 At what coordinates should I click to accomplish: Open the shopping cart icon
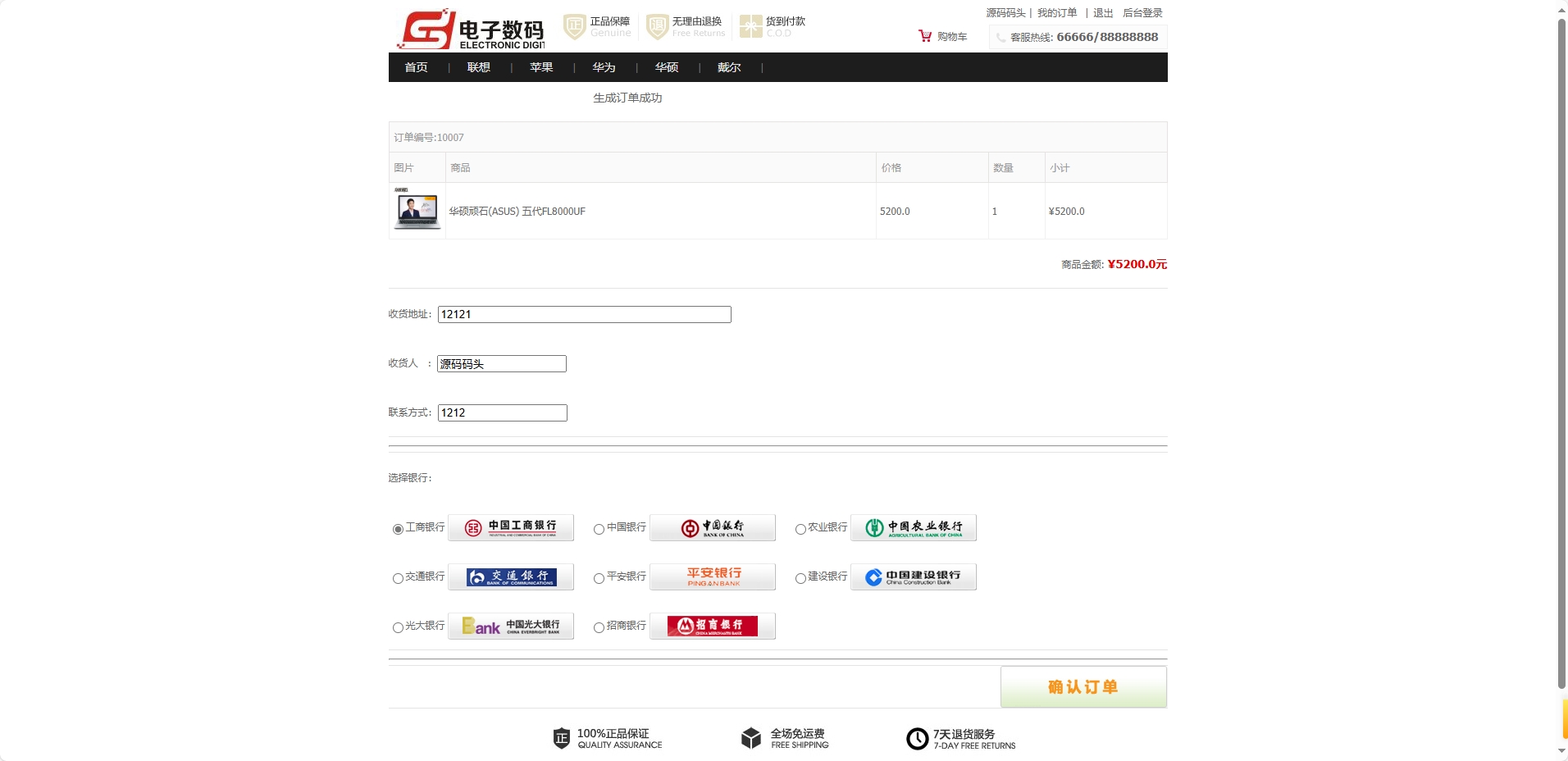pos(925,35)
